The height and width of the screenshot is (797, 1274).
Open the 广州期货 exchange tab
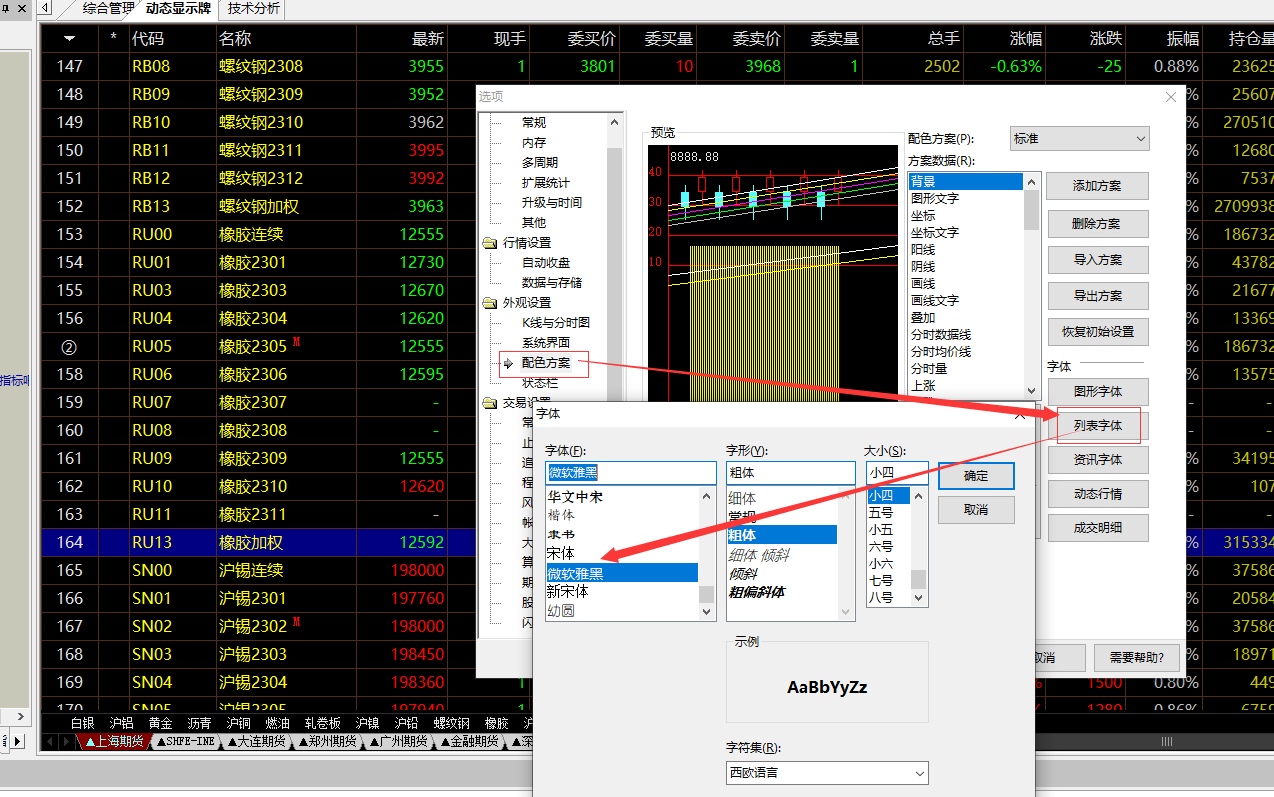coord(398,742)
